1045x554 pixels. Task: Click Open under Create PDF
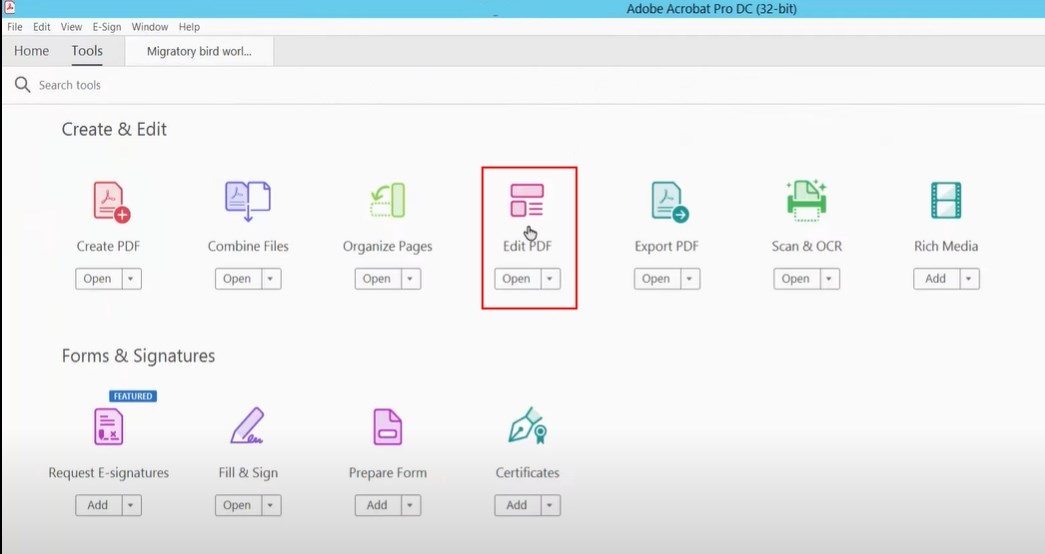point(99,279)
